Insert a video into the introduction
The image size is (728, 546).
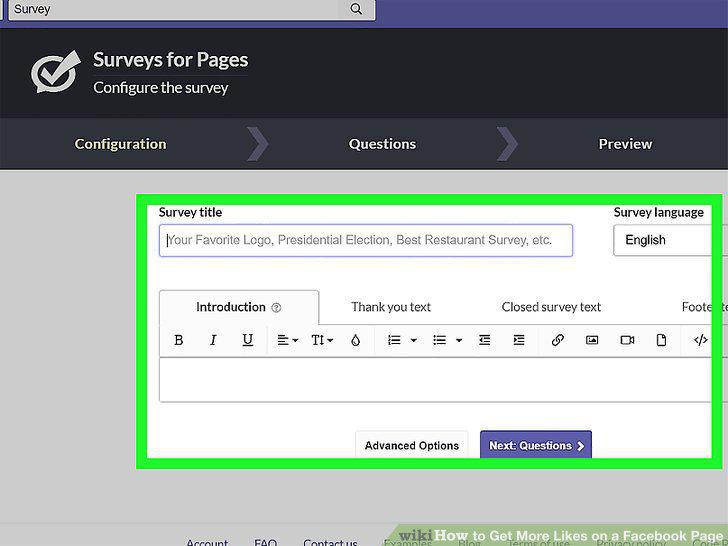tap(627, 340)
